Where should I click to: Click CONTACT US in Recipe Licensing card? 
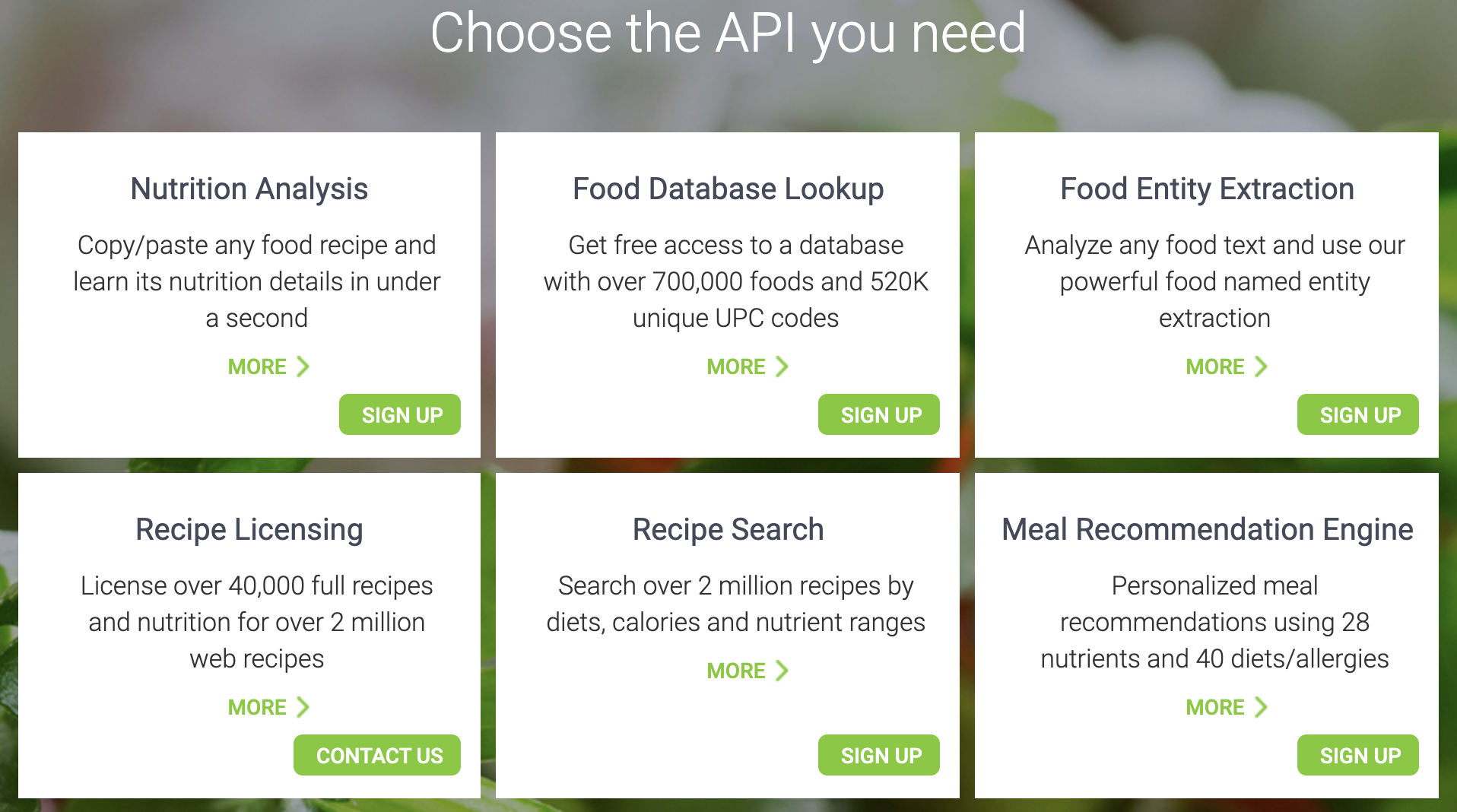[377, 755]
